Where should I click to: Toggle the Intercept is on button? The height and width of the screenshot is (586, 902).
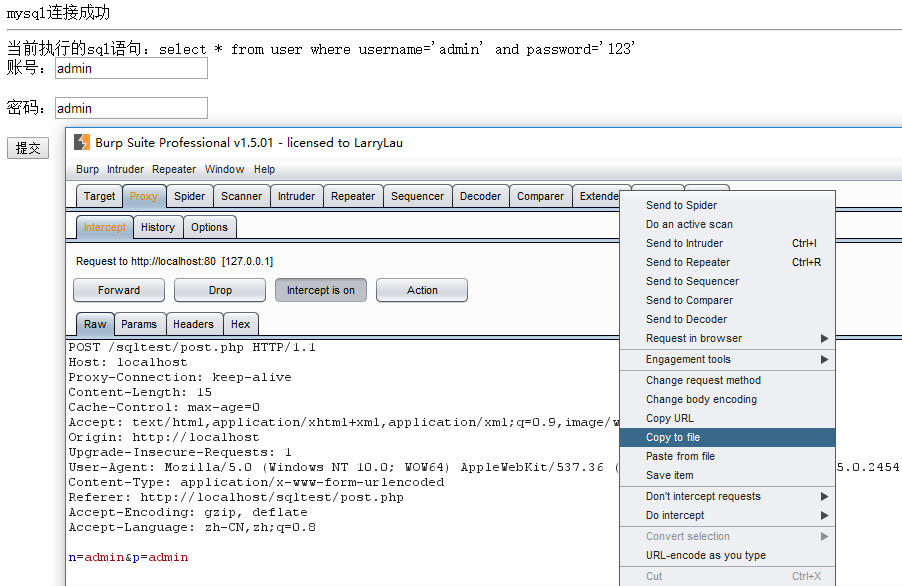(321, 290)
